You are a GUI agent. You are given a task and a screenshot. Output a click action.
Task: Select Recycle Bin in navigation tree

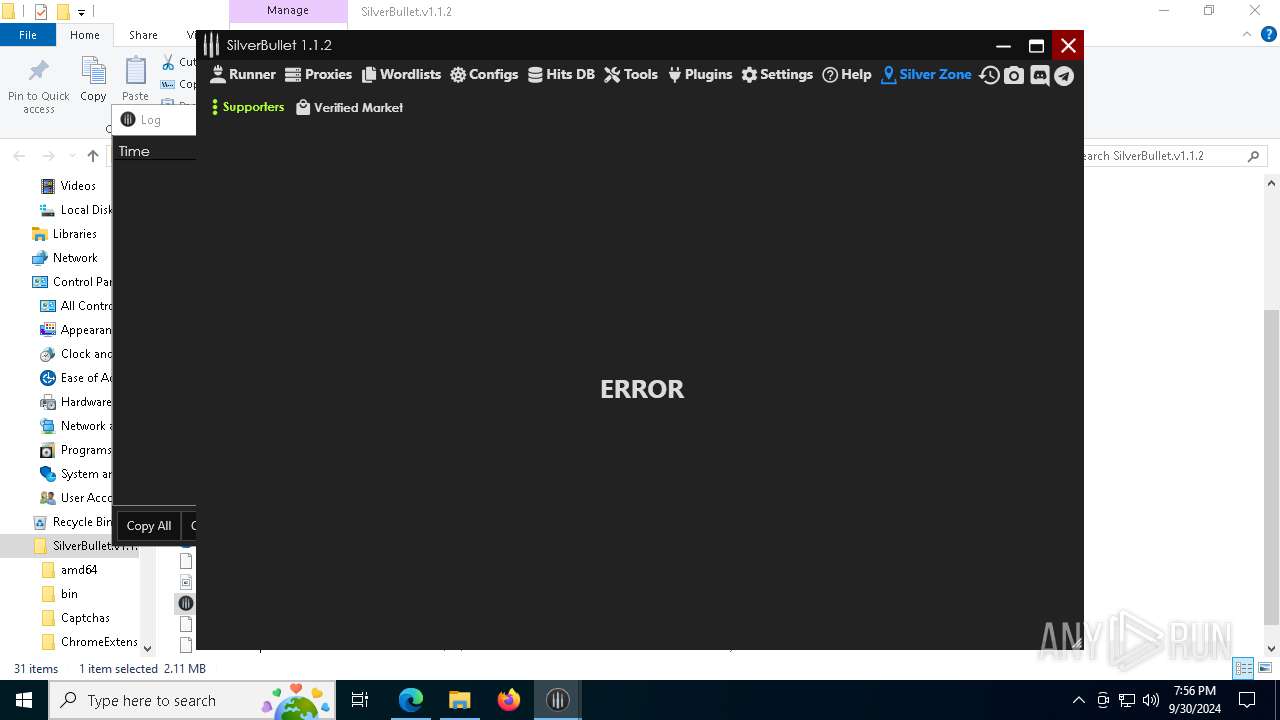(x=72, y=522)
